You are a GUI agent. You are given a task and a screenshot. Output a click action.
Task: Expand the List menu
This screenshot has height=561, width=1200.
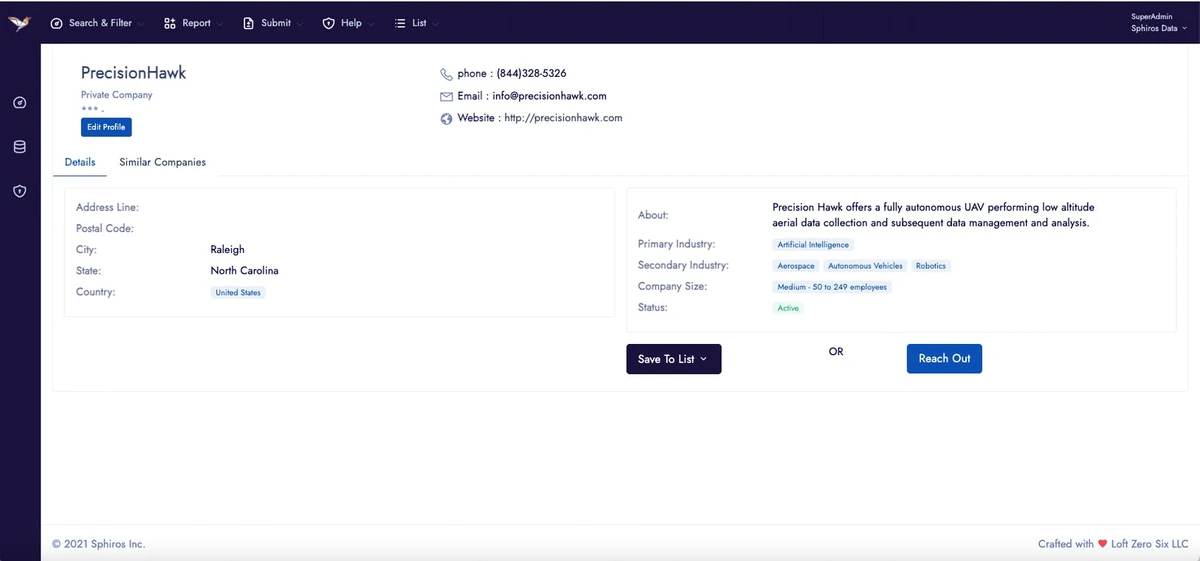415,23
